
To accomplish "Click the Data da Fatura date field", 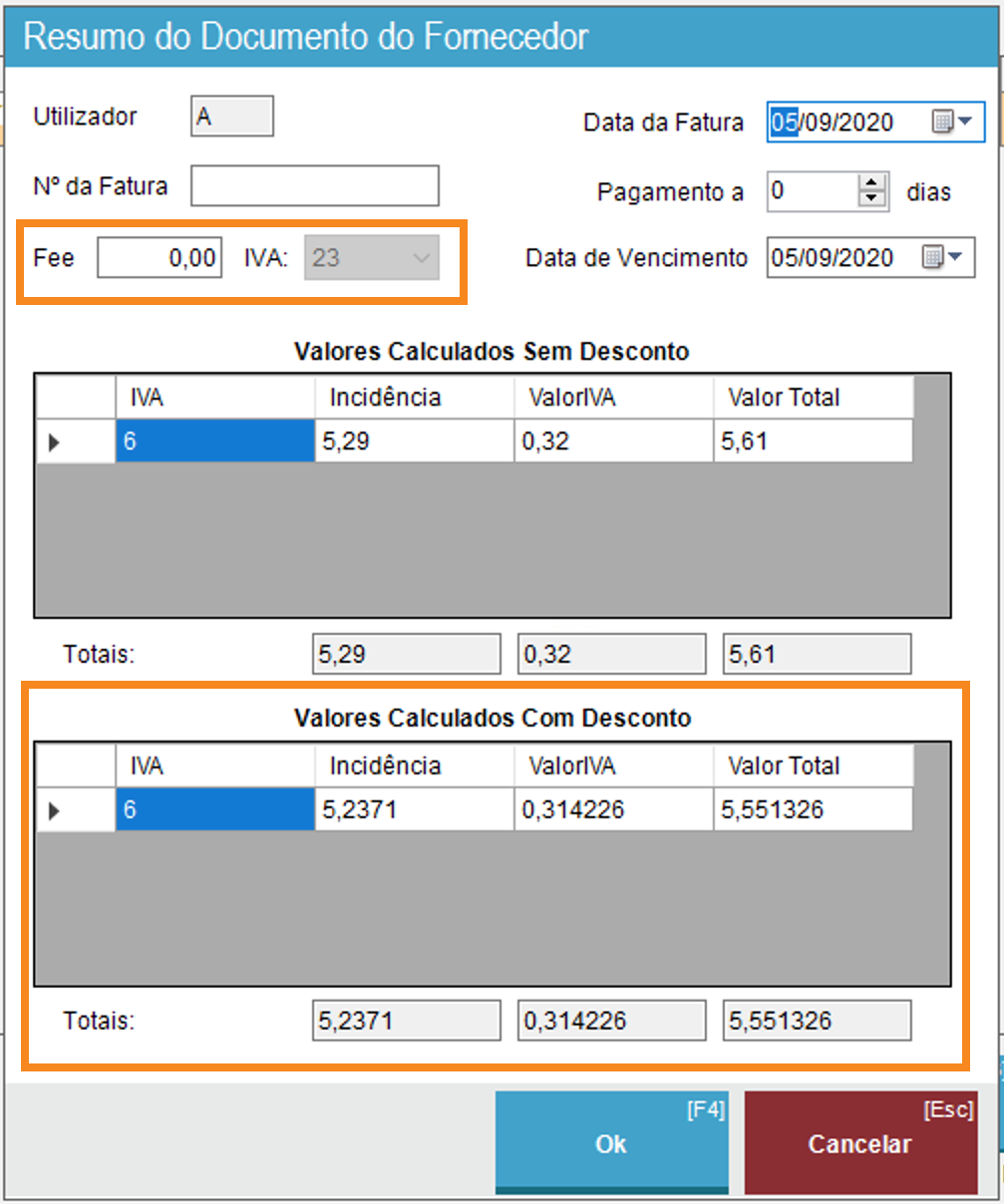I will pyautogui.click(x=845, y=123).
